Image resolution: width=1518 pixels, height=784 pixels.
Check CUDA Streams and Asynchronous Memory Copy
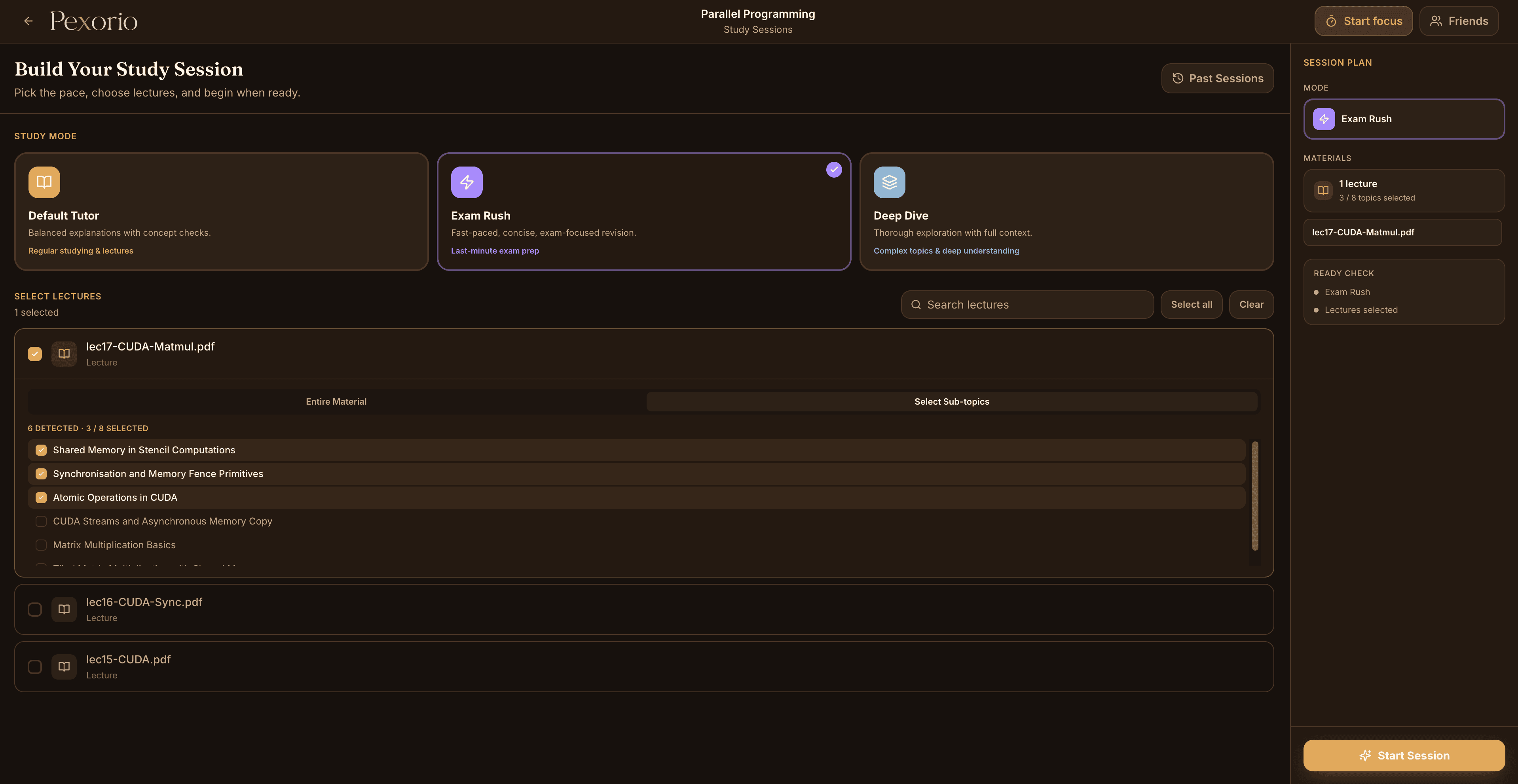click(41, 521)
